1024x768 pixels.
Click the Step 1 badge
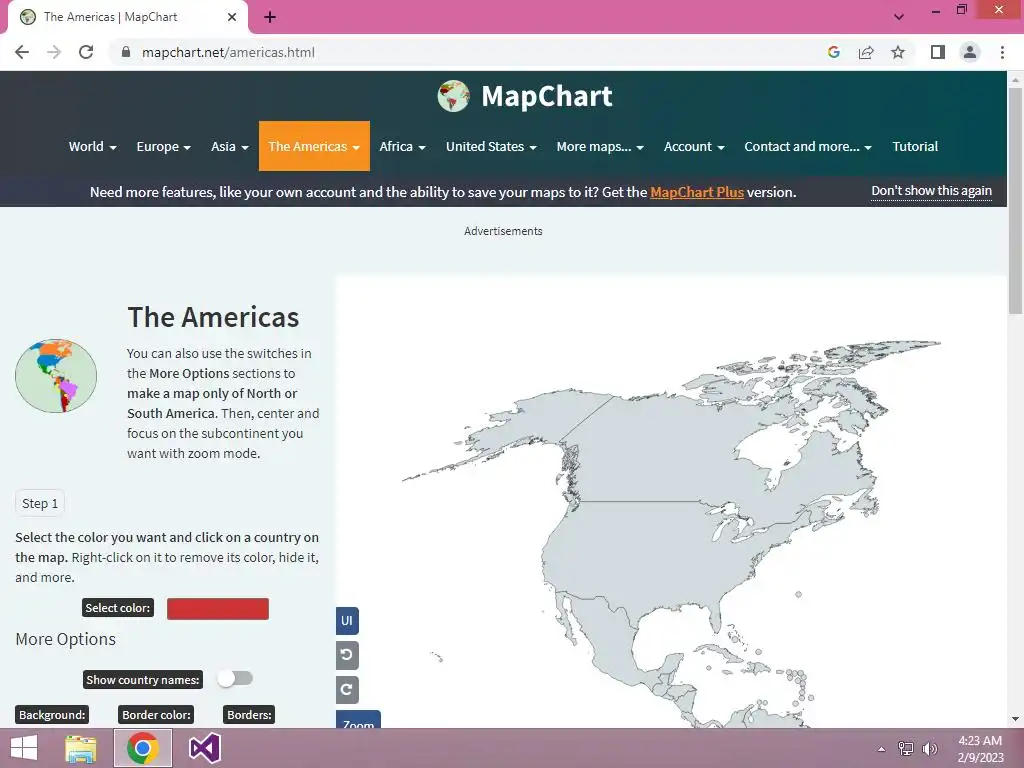40,504
